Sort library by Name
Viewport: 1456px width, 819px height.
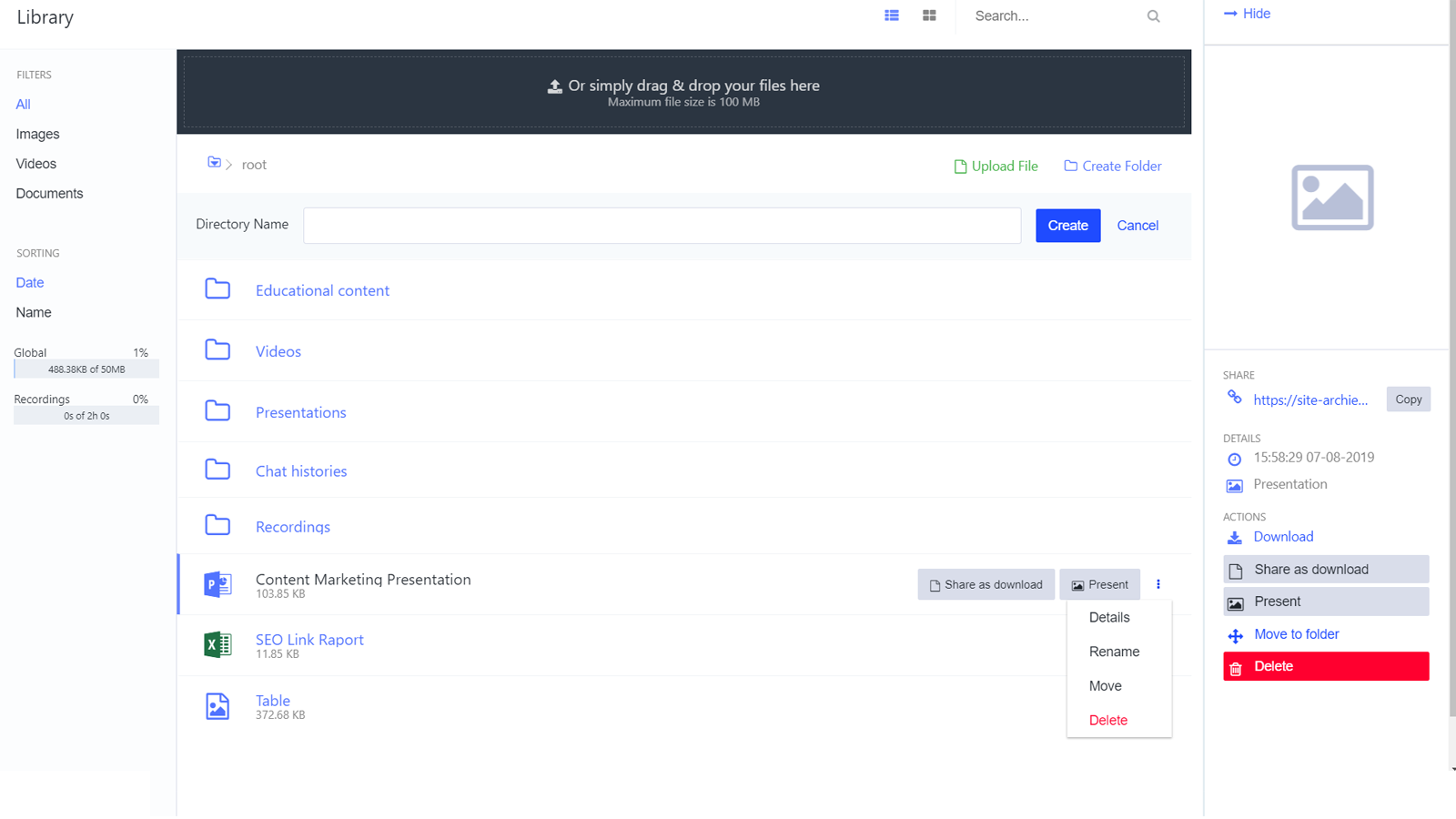point(33,312)
